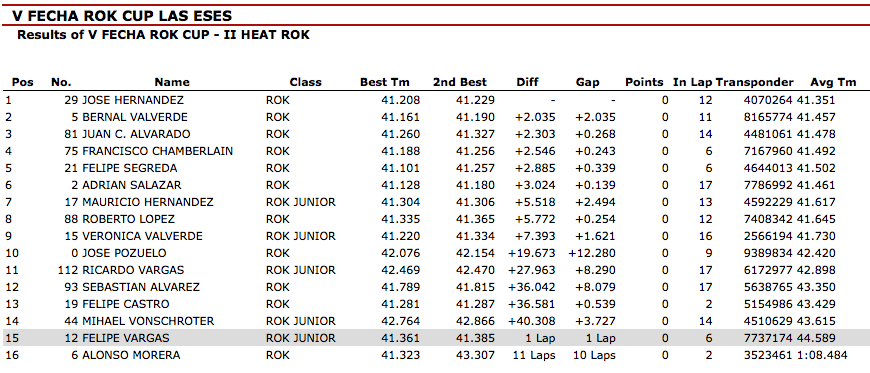
Task: Select FELIPE SEGREDA best time 41.101
Action: pyautogui.click(x=401, y=168)
